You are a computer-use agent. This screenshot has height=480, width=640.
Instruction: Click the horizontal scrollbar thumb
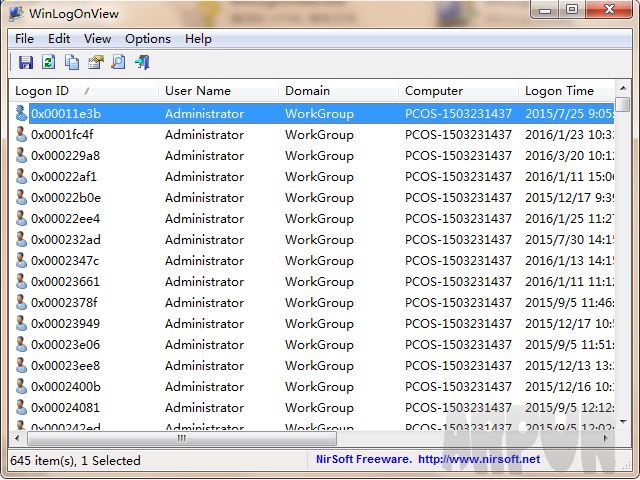[181, 438]
